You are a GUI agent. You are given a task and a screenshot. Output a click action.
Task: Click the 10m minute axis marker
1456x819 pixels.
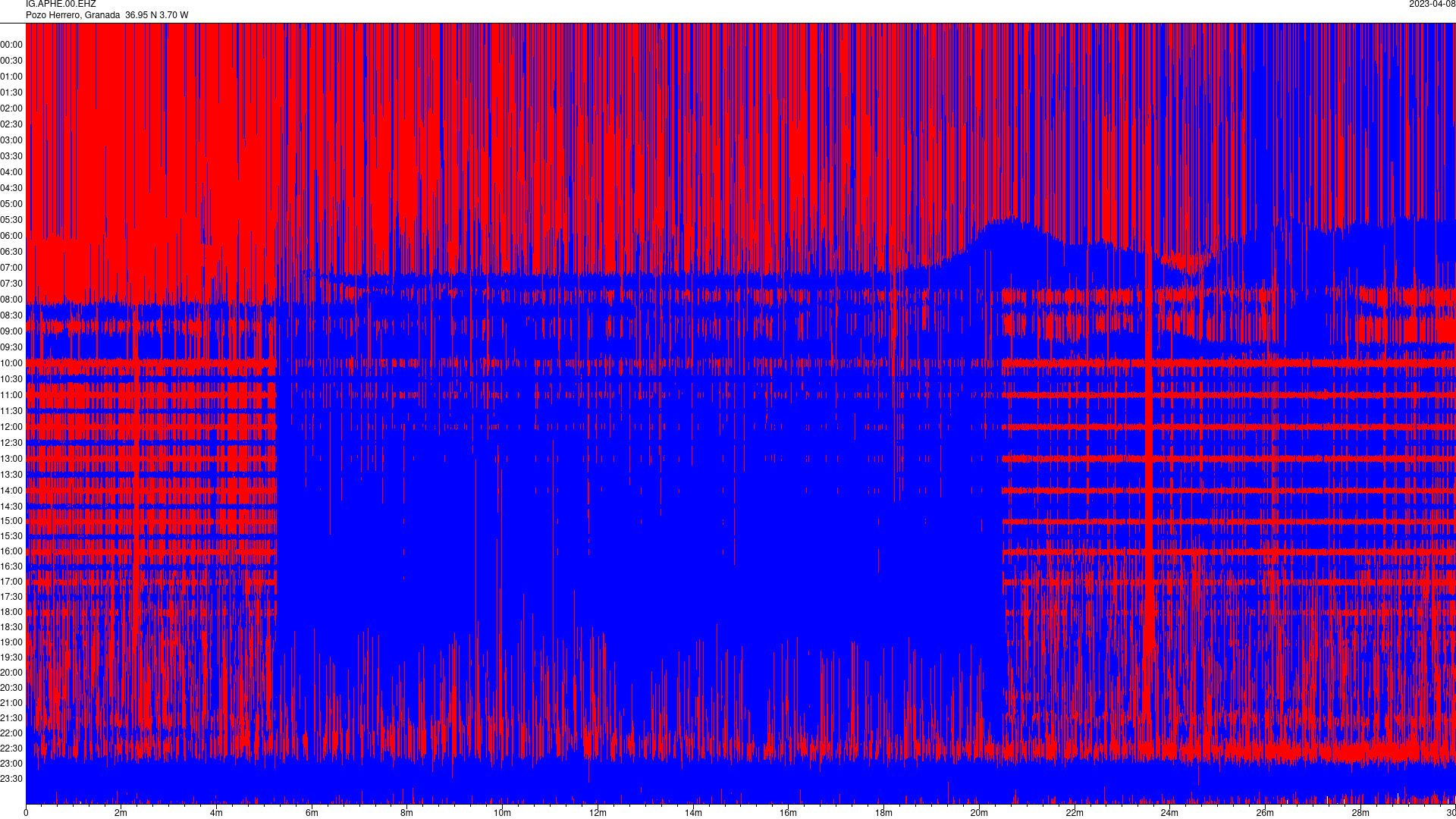[503, 813]
